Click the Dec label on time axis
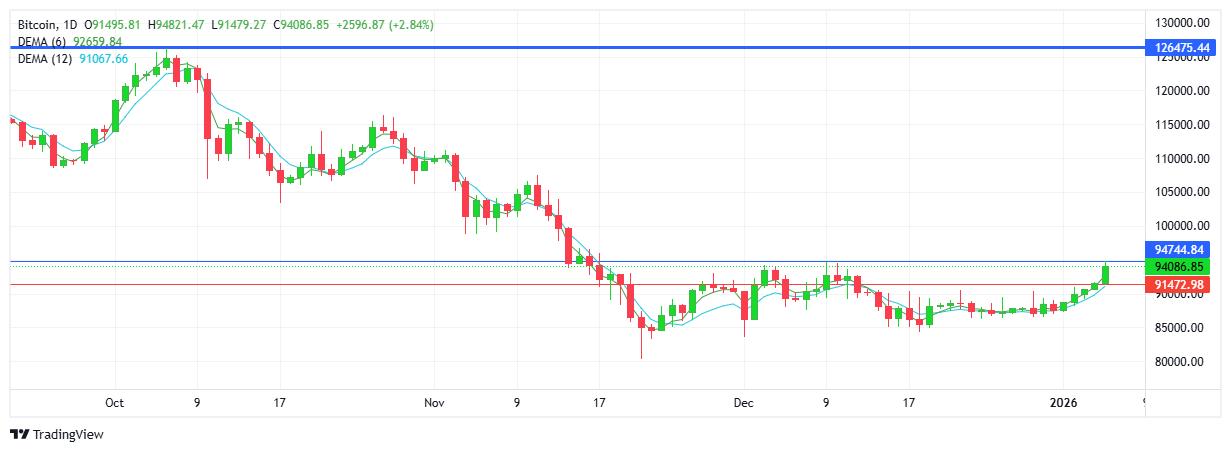 pos(743,403)
